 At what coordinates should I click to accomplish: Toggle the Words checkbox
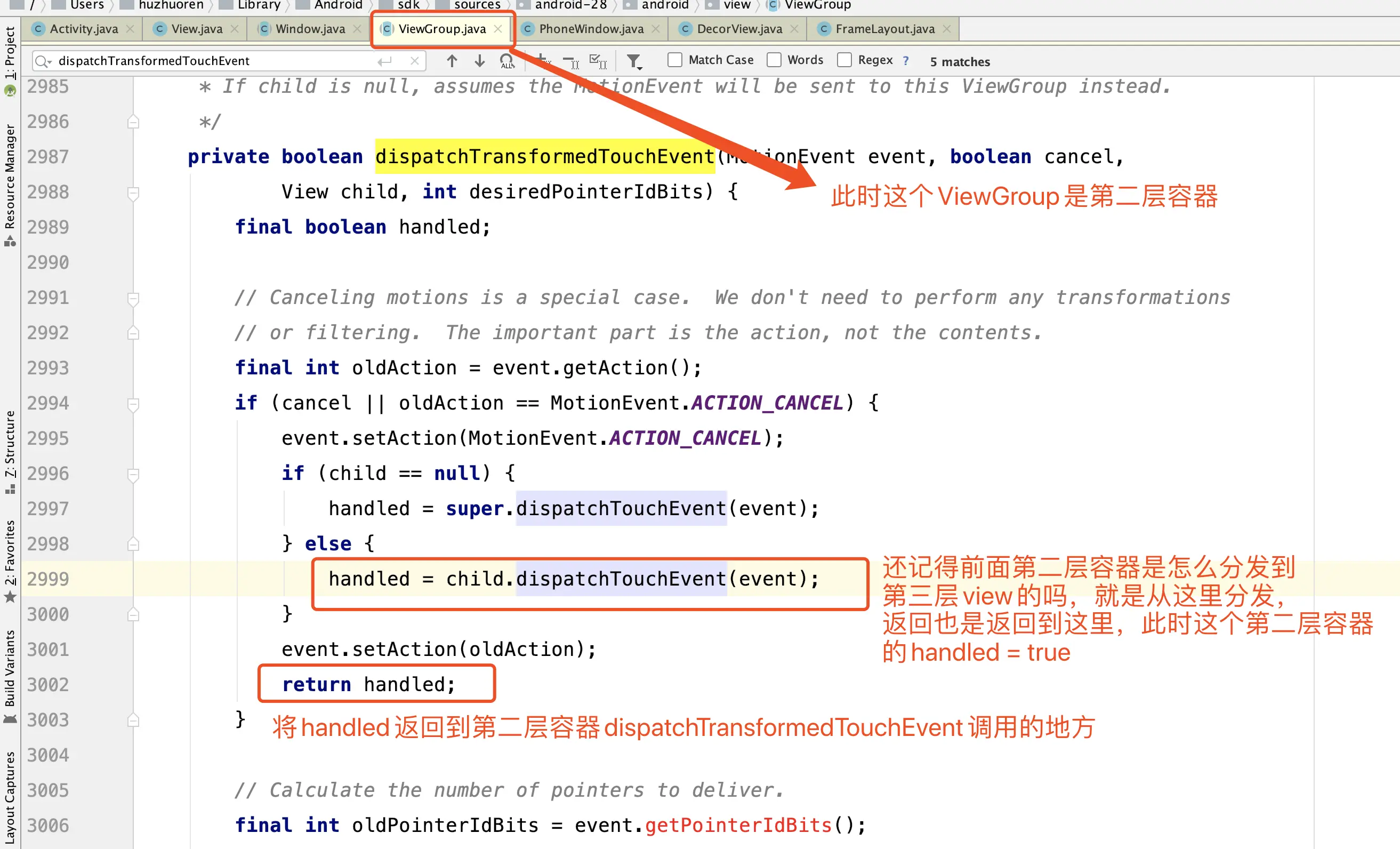[774, 60]
